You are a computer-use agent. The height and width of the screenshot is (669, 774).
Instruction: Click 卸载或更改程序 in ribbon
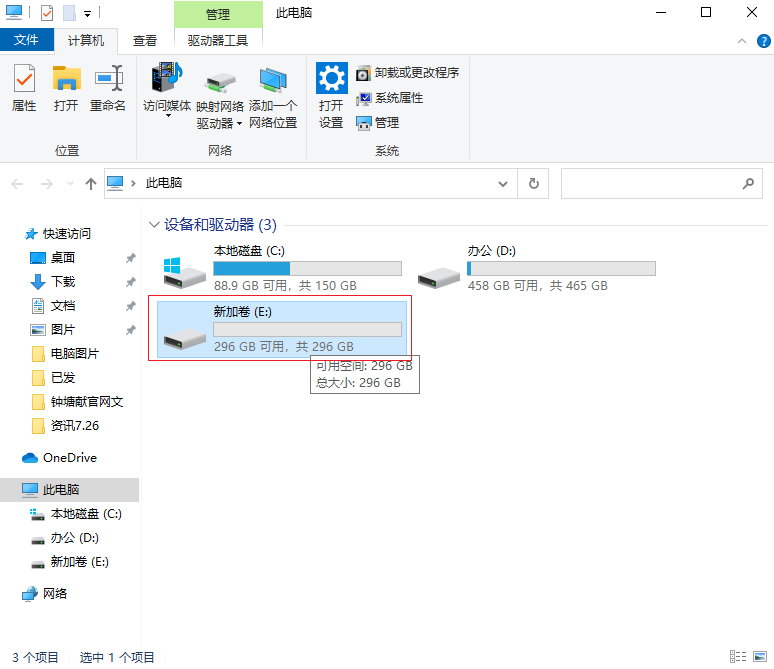408,73
